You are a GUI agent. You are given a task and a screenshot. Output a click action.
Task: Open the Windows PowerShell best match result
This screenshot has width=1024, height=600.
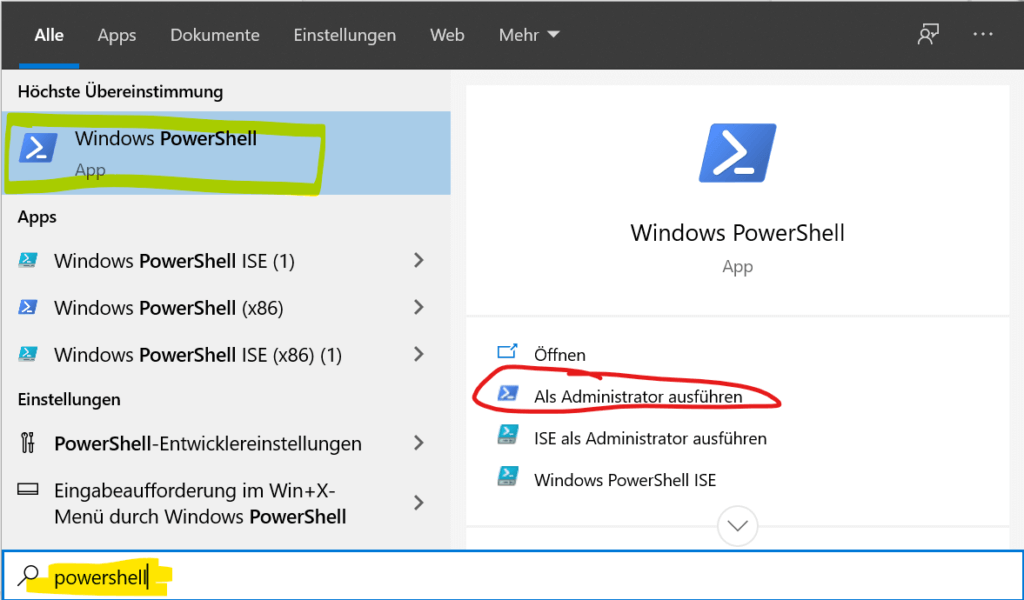click(x=226, y=153)
